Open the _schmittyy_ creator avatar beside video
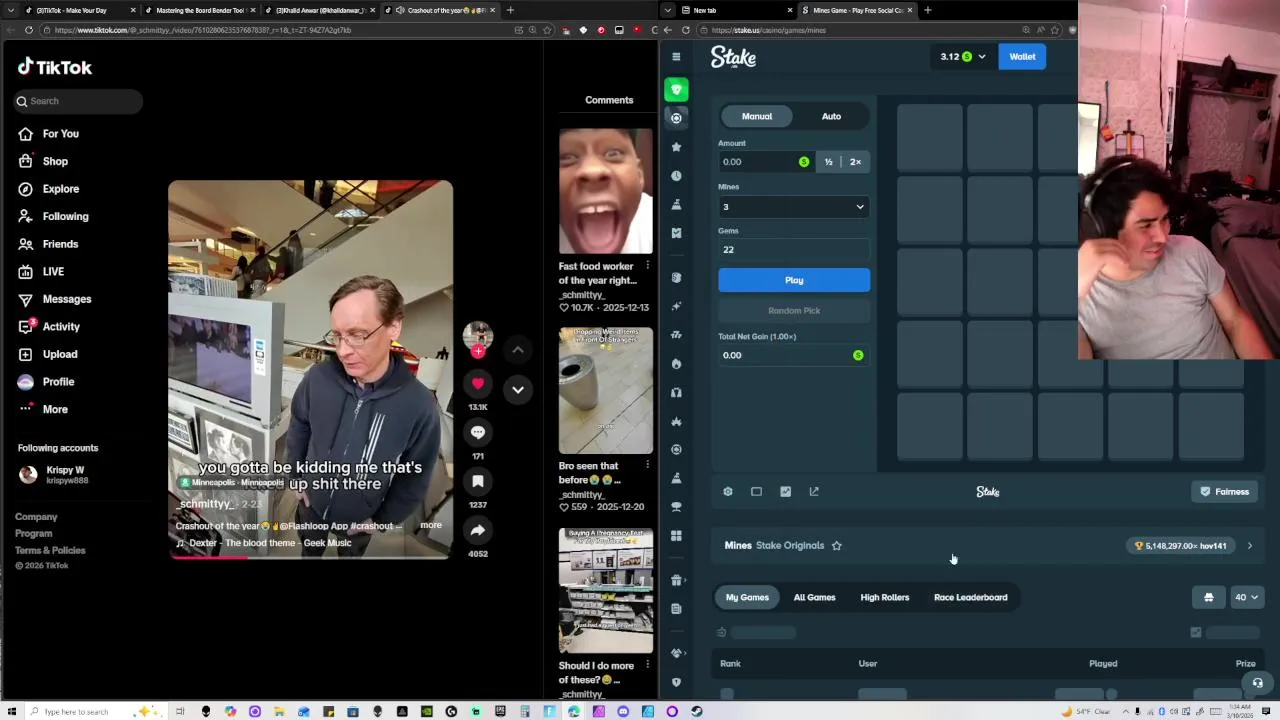 pyautogui.click(x=478, y=335)
